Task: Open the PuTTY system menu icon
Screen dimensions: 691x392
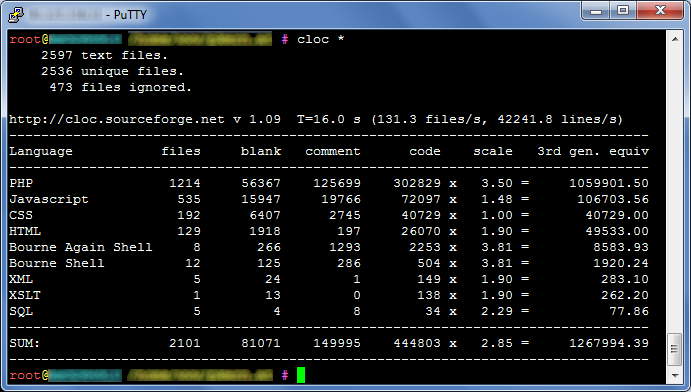Action: [x=15, y=15]
